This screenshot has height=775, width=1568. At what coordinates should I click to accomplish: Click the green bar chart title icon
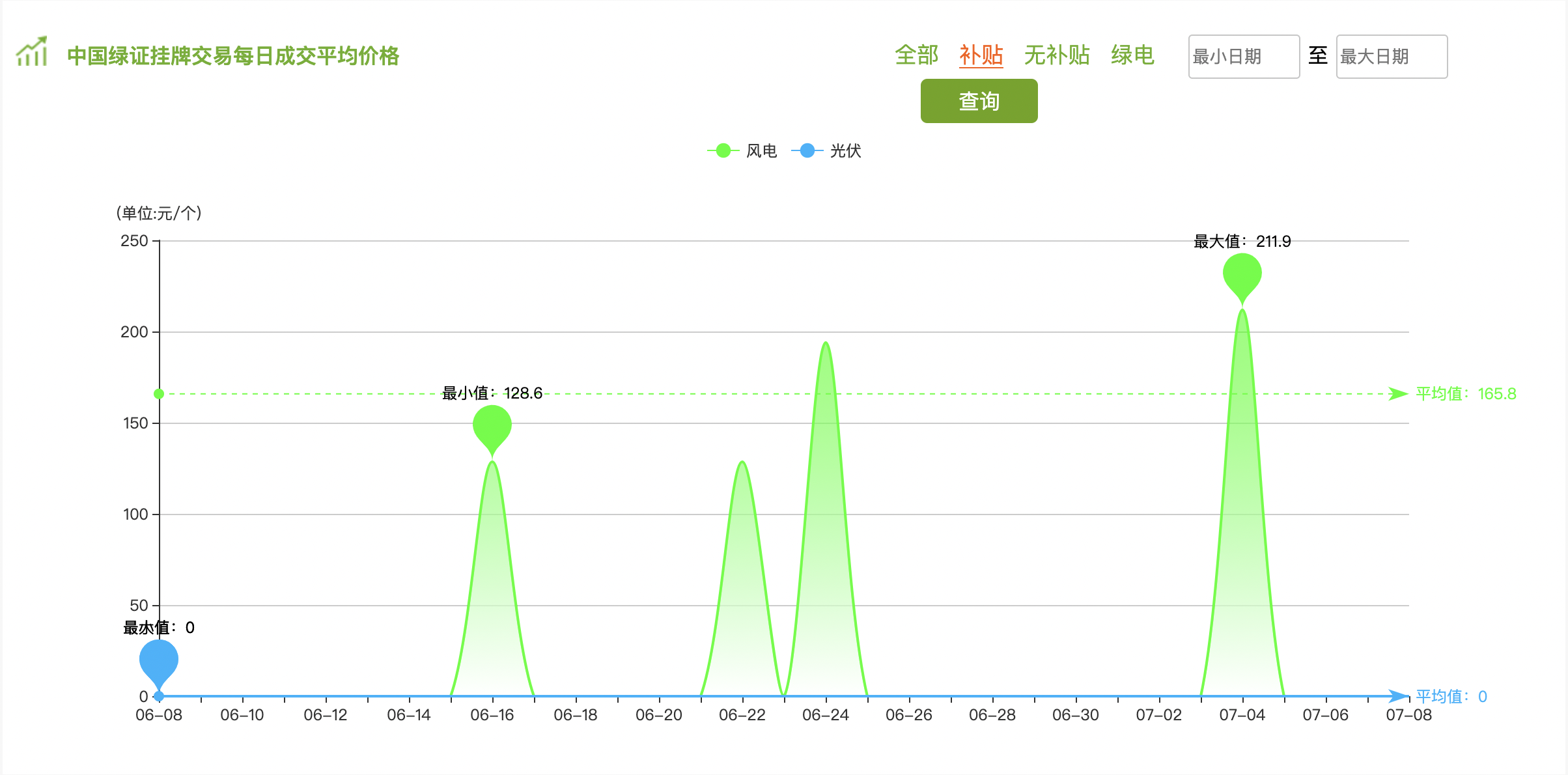coord(32,52)
